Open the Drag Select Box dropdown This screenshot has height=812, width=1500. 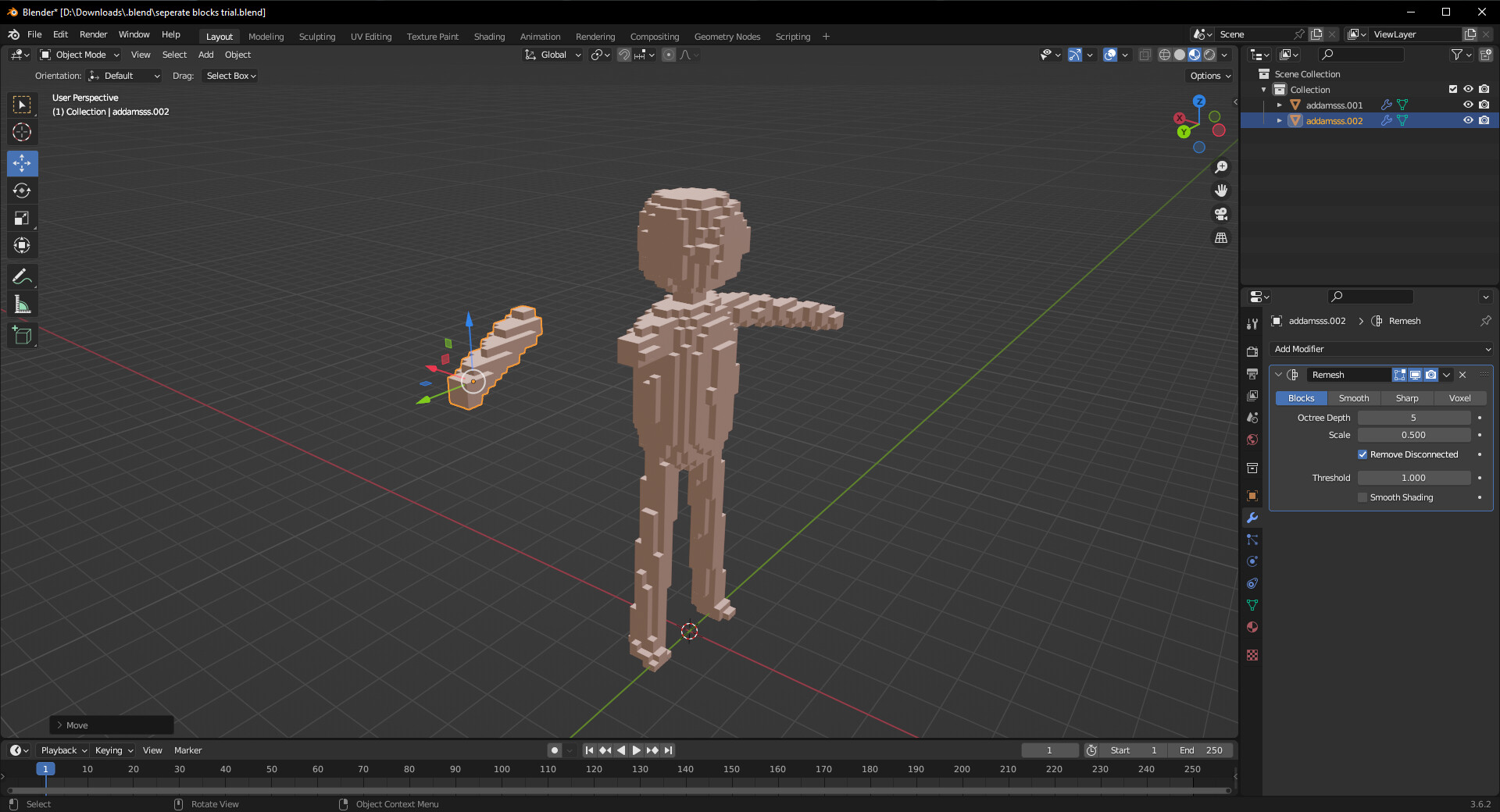pos(230,76)
